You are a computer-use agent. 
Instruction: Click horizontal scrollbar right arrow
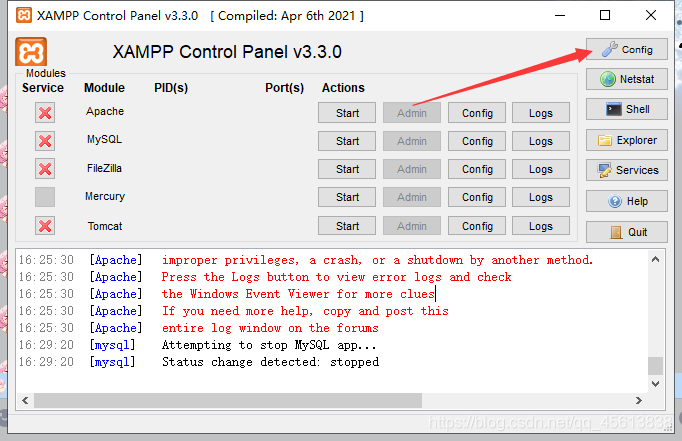(x=639, y=401)
